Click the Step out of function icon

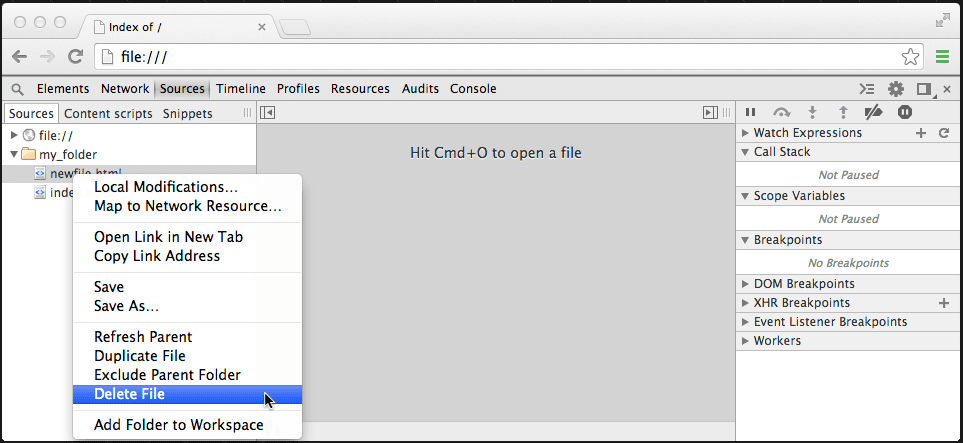click(x=842, y=113)
